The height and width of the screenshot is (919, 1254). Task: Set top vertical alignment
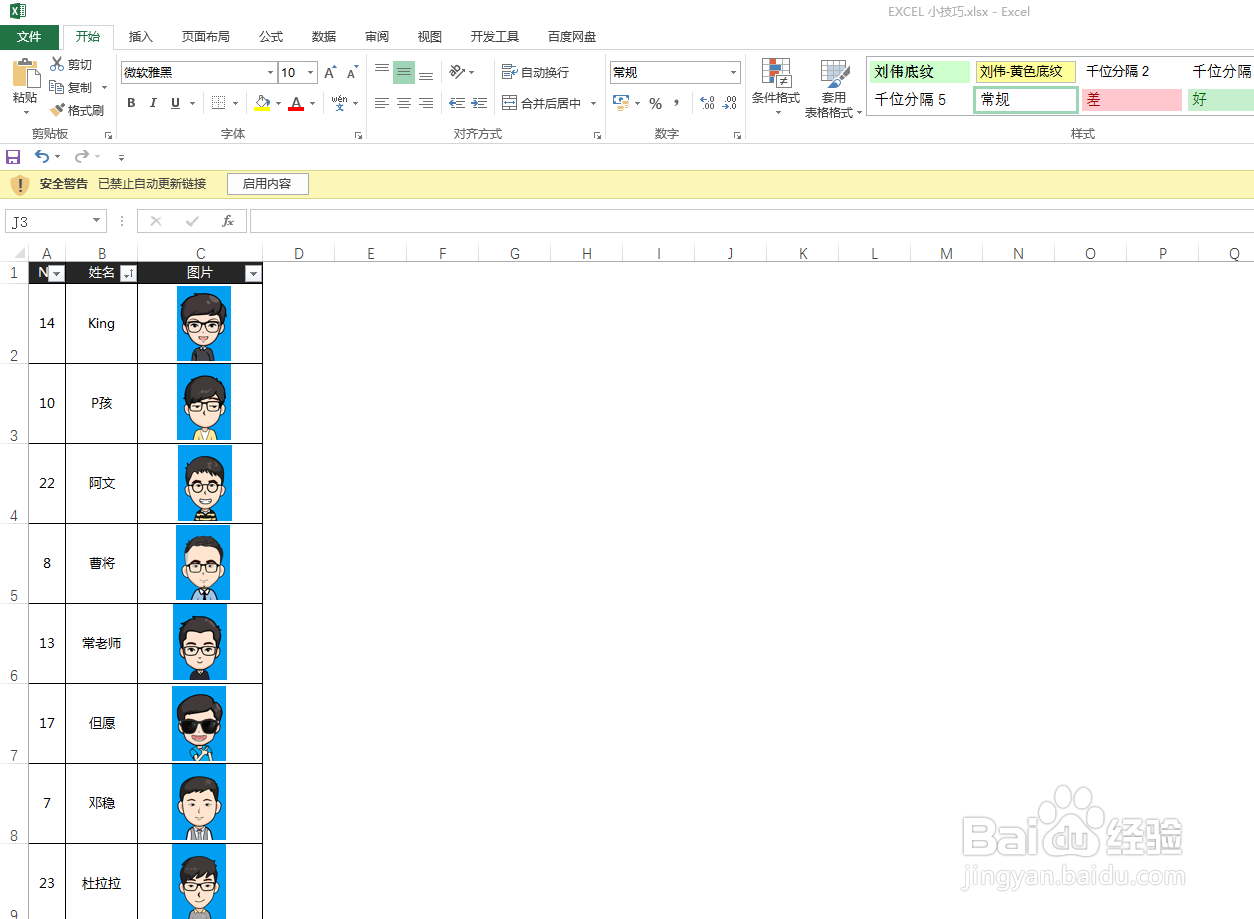[382, 72]
